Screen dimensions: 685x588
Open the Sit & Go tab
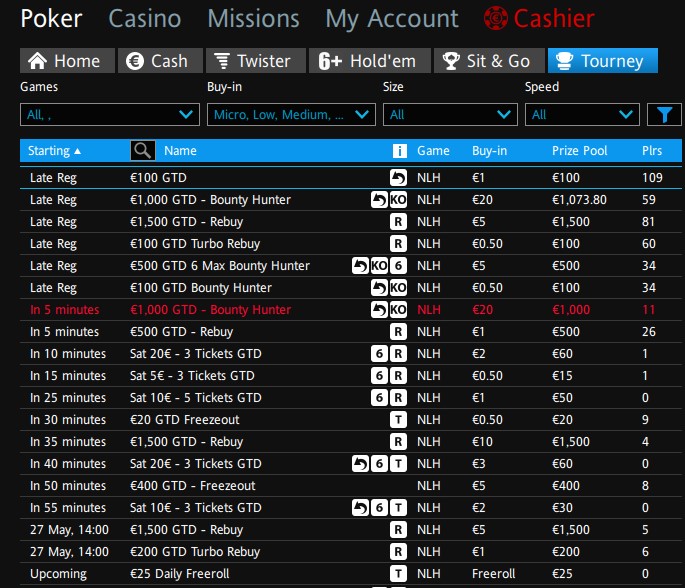[489, 61]
